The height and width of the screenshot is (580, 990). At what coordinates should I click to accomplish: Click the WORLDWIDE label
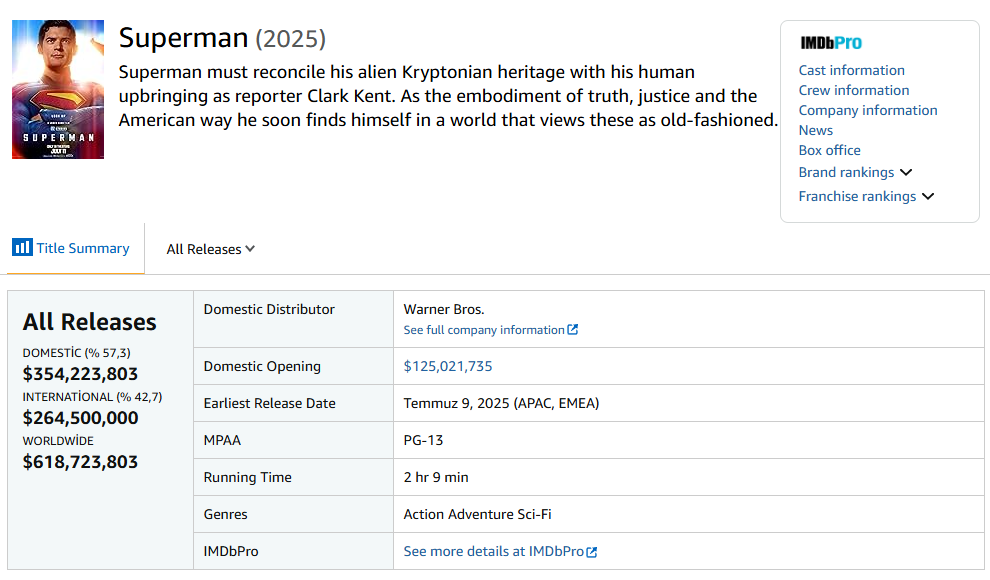tap(58, 441)
